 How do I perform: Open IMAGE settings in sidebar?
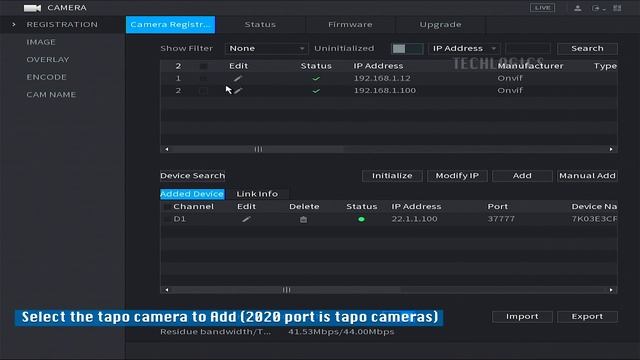[41, 42]
